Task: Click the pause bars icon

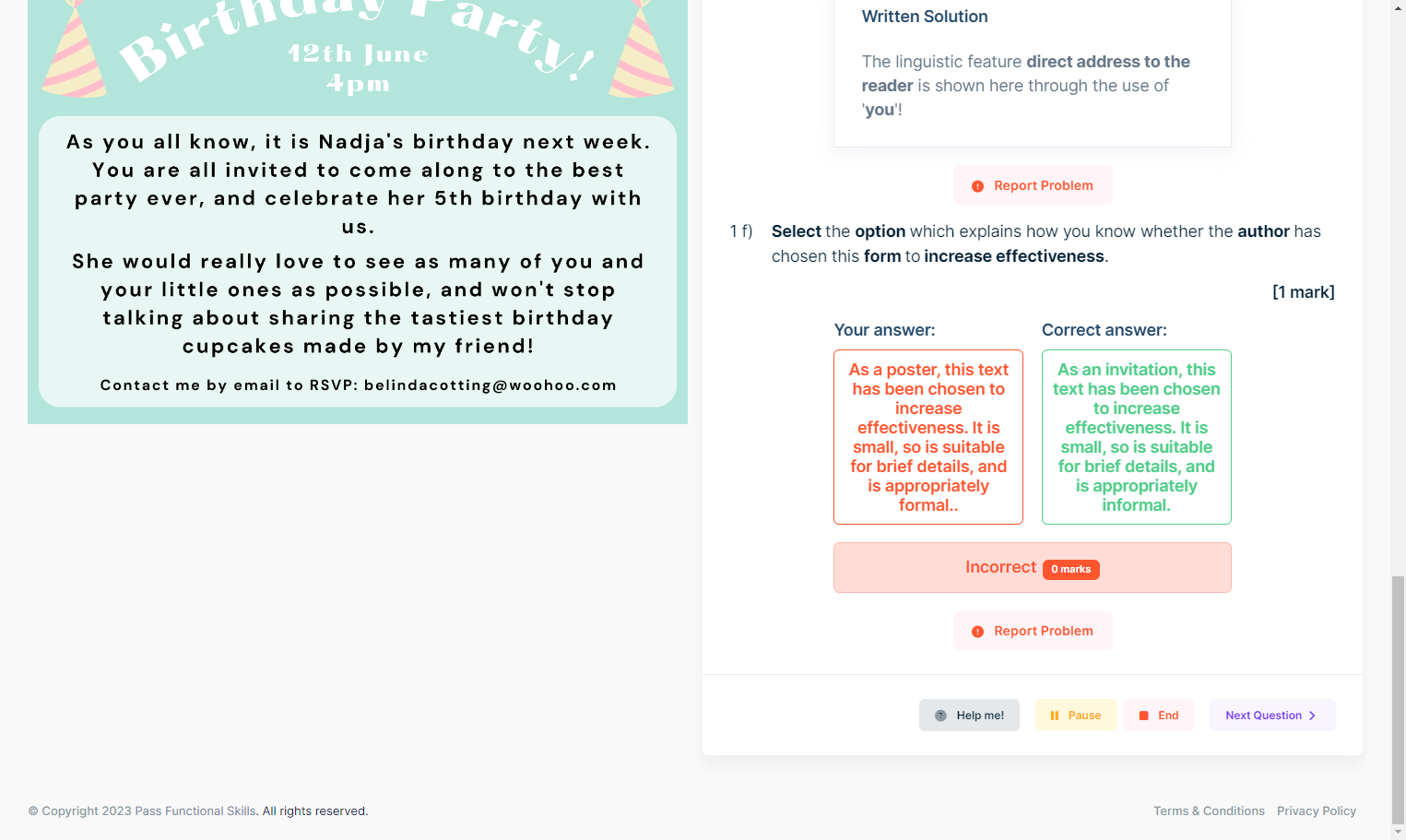Action: (1055, 716)
